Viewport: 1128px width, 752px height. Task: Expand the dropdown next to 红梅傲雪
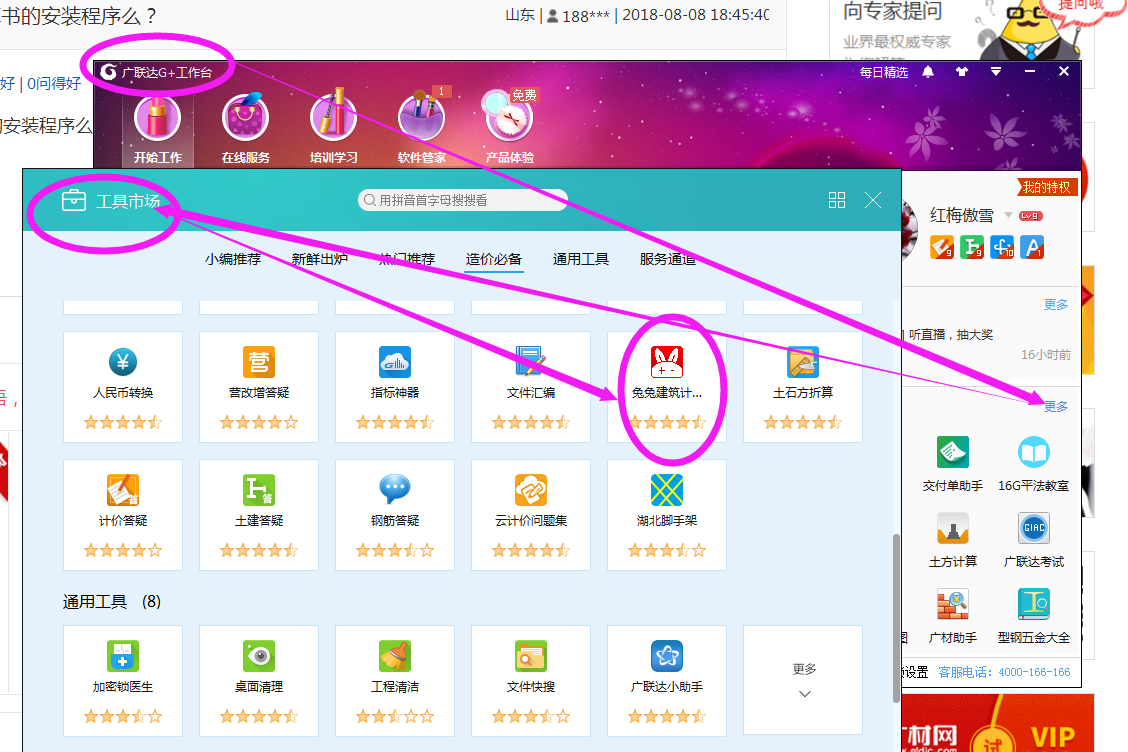click(x=1008, y=215)
